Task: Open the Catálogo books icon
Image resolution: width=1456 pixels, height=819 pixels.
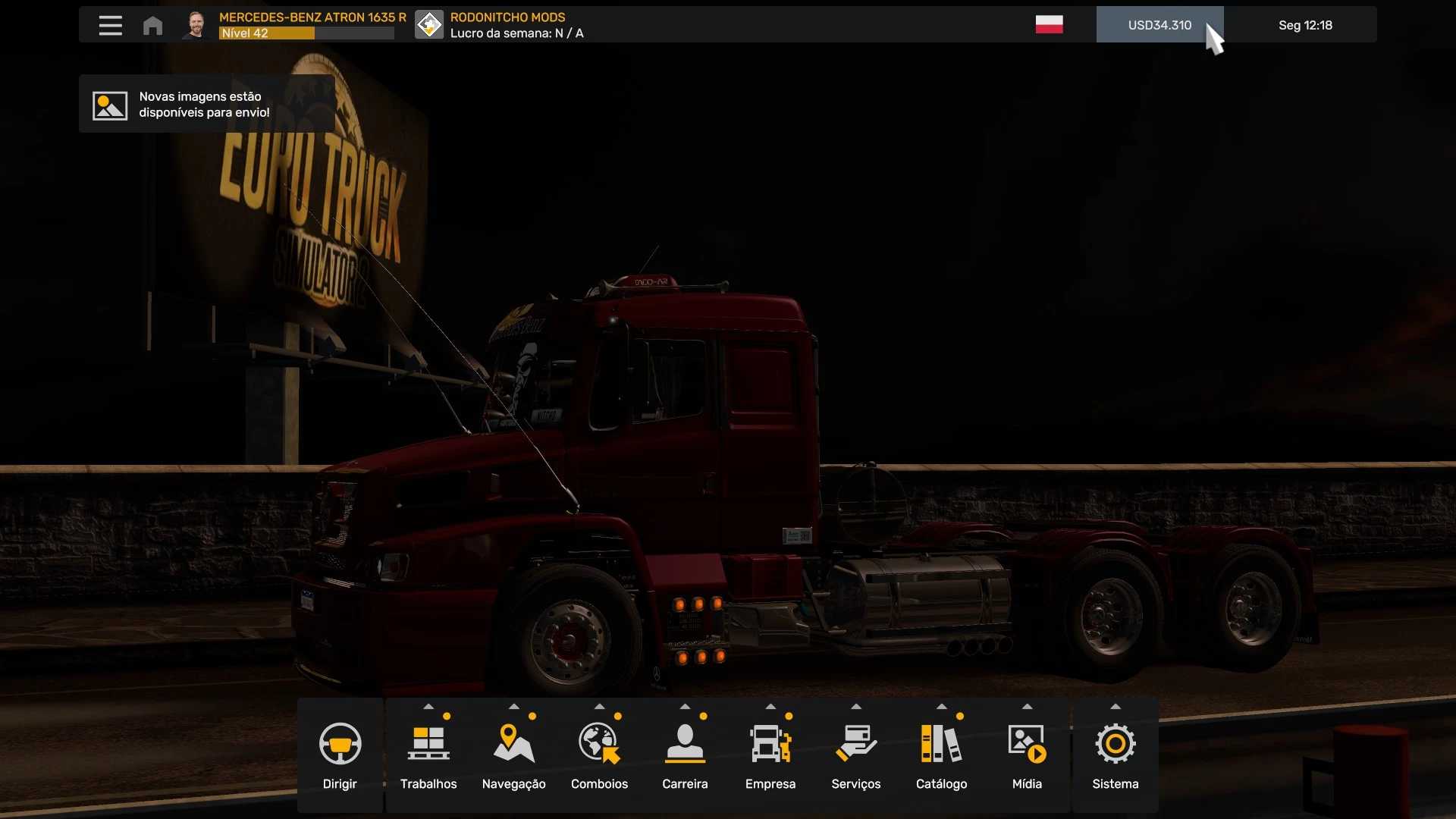Action: point(941,743)
